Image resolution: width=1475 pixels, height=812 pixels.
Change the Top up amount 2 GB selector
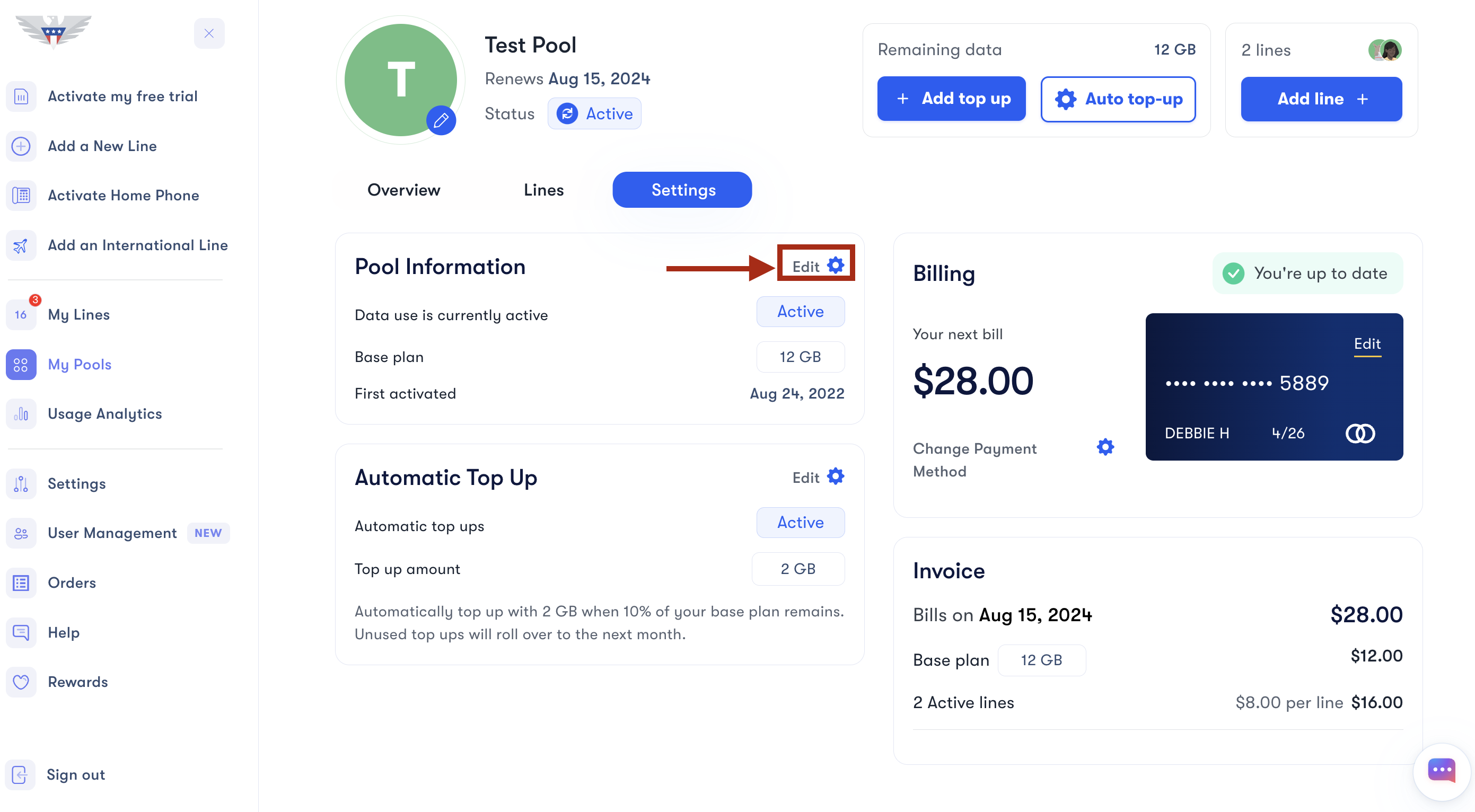(x=798, y=569)
